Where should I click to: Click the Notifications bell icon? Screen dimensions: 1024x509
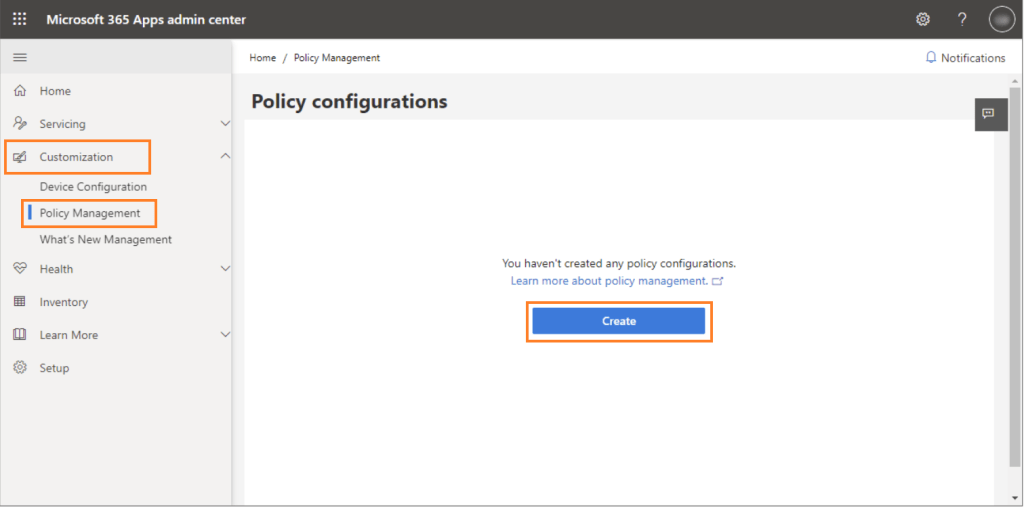[x=931, y=57]
